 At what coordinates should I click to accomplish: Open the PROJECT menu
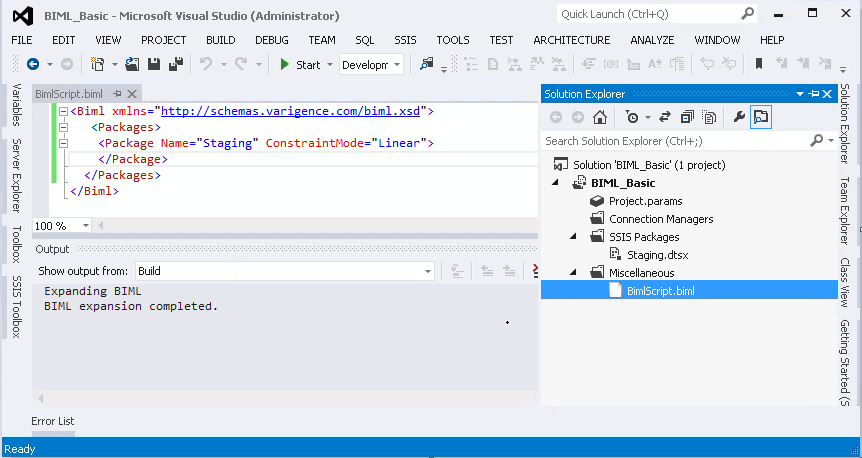click(164, 40)
